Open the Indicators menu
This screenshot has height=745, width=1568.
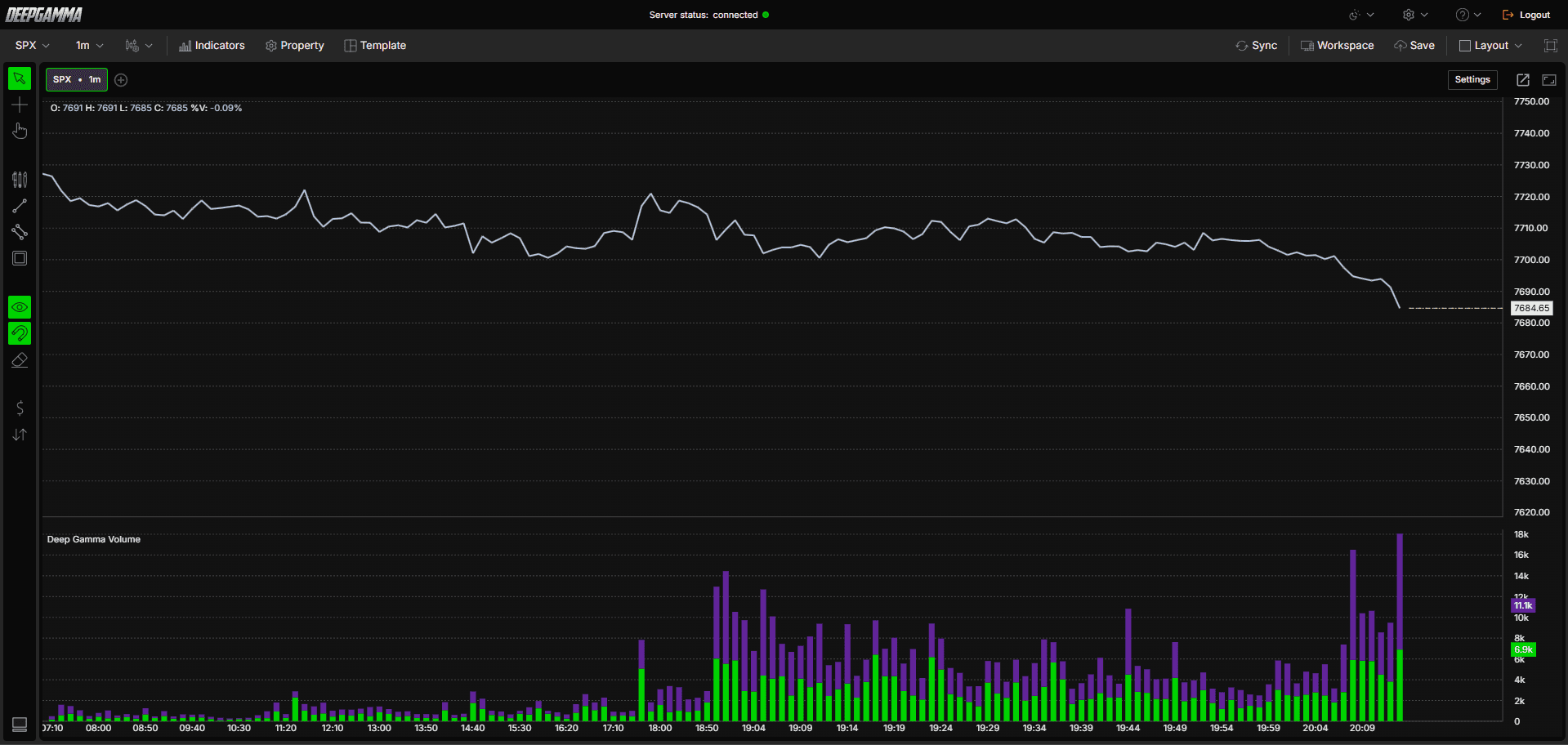[x=212, y=46]
